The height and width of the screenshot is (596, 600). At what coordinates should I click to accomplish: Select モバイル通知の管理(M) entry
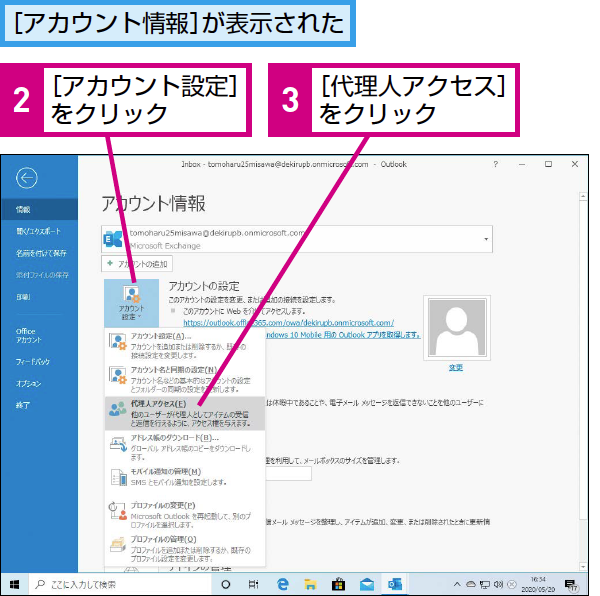(185, 477)
